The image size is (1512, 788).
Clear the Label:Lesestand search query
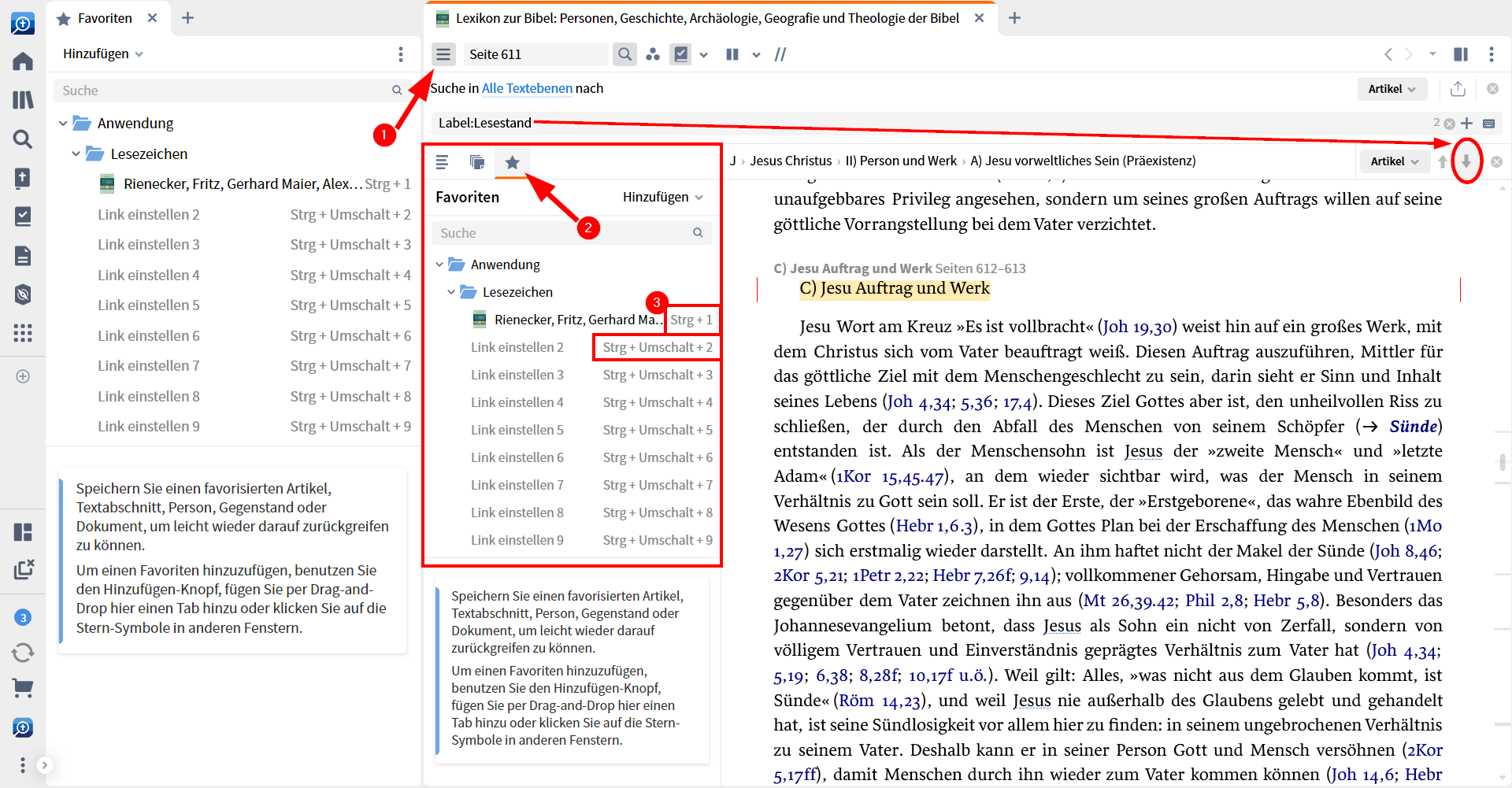[x=1449, y=124]
